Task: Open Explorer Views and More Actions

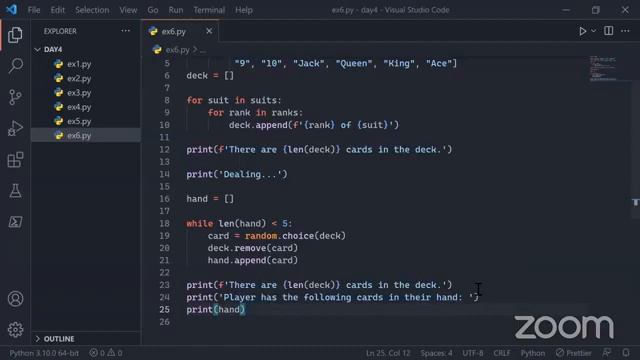Action: click(x=125, y=31)
